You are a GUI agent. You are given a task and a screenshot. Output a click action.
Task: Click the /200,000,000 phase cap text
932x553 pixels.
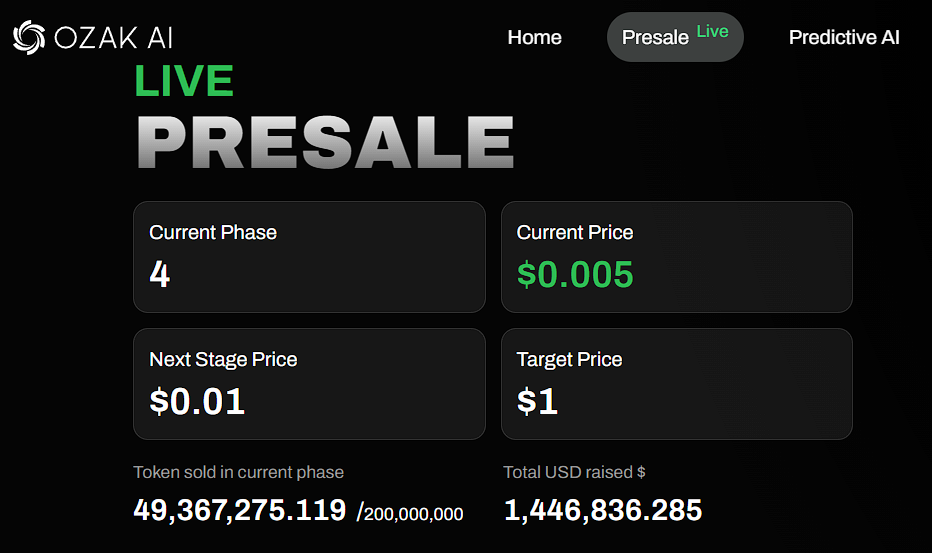(x=410, y=513)
